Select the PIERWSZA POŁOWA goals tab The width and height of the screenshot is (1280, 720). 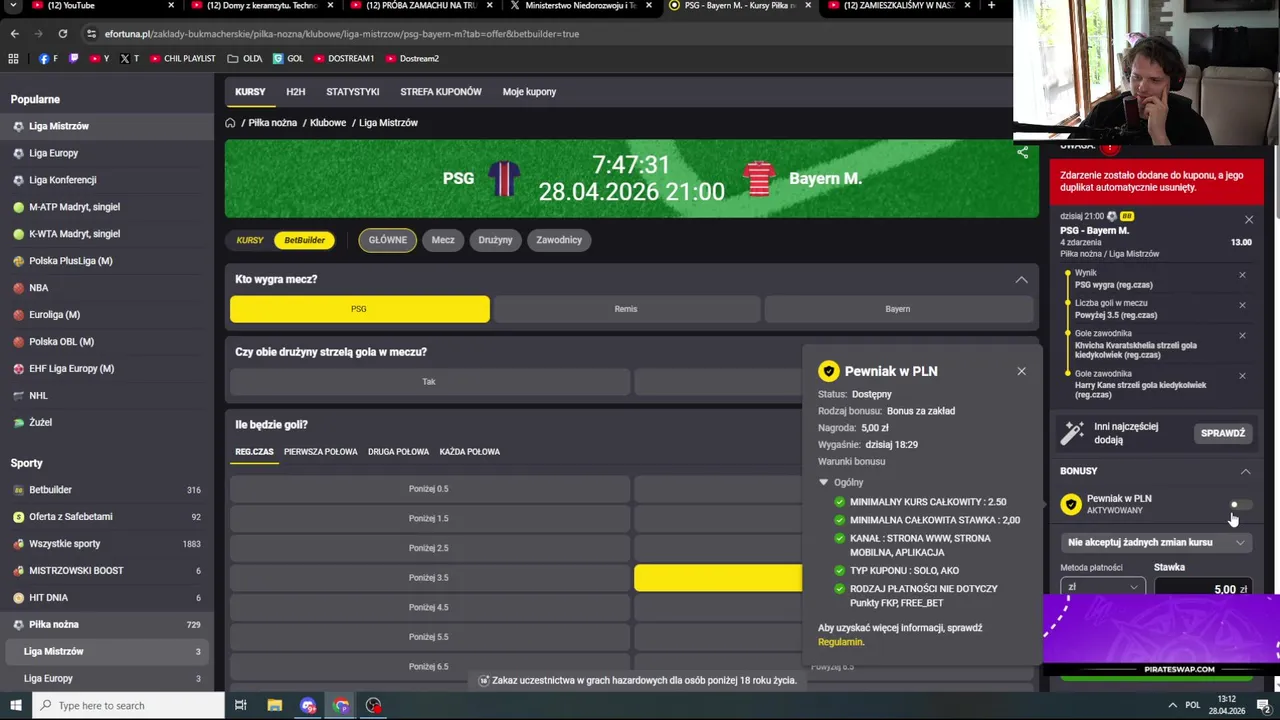tap(320, 452)
